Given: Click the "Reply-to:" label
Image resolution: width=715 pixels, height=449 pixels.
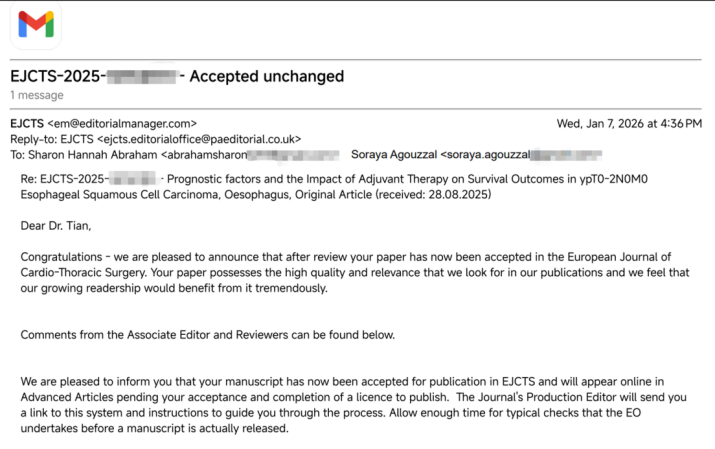Looking at the screenshot, I should (x=35, y=139).
